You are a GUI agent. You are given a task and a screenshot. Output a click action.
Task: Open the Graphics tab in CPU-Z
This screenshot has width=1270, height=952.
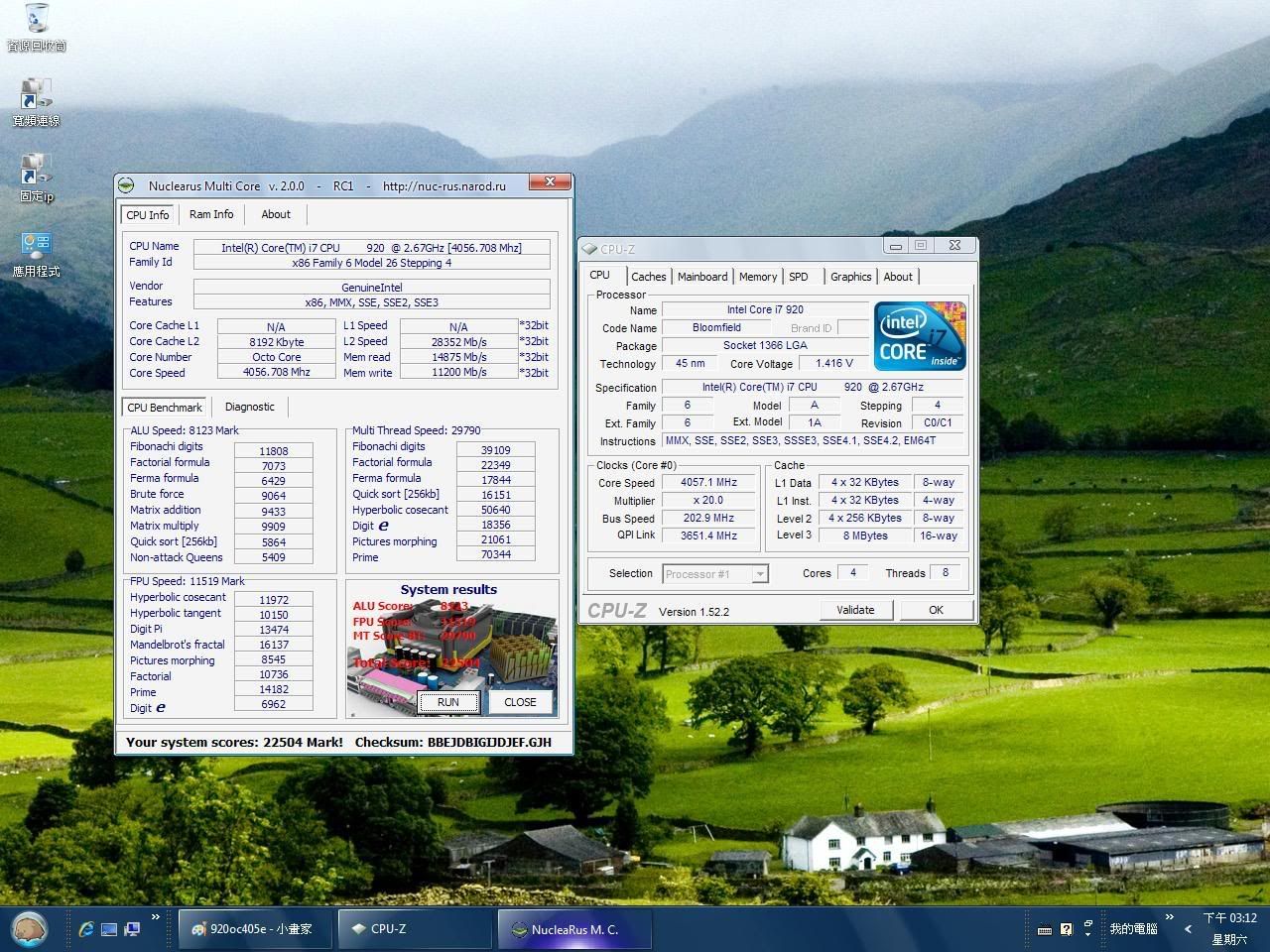(851, 277)
